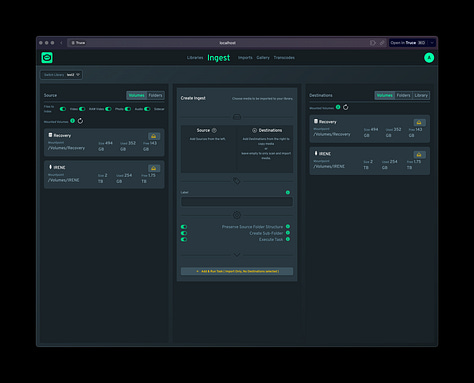Image resolution: width=474 pixels, height=383 pixels.
Task: Click Add & Run Task button
Action: click(237, 271)
